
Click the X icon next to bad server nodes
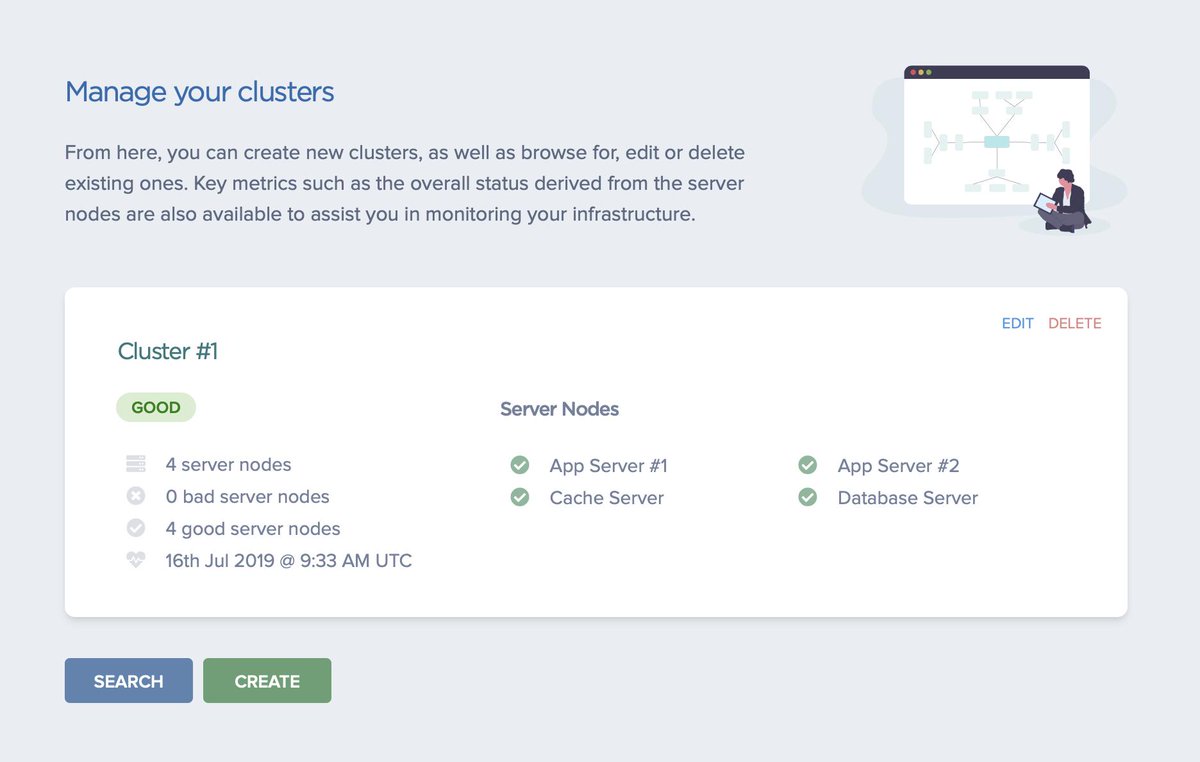(x=135, y=496)
